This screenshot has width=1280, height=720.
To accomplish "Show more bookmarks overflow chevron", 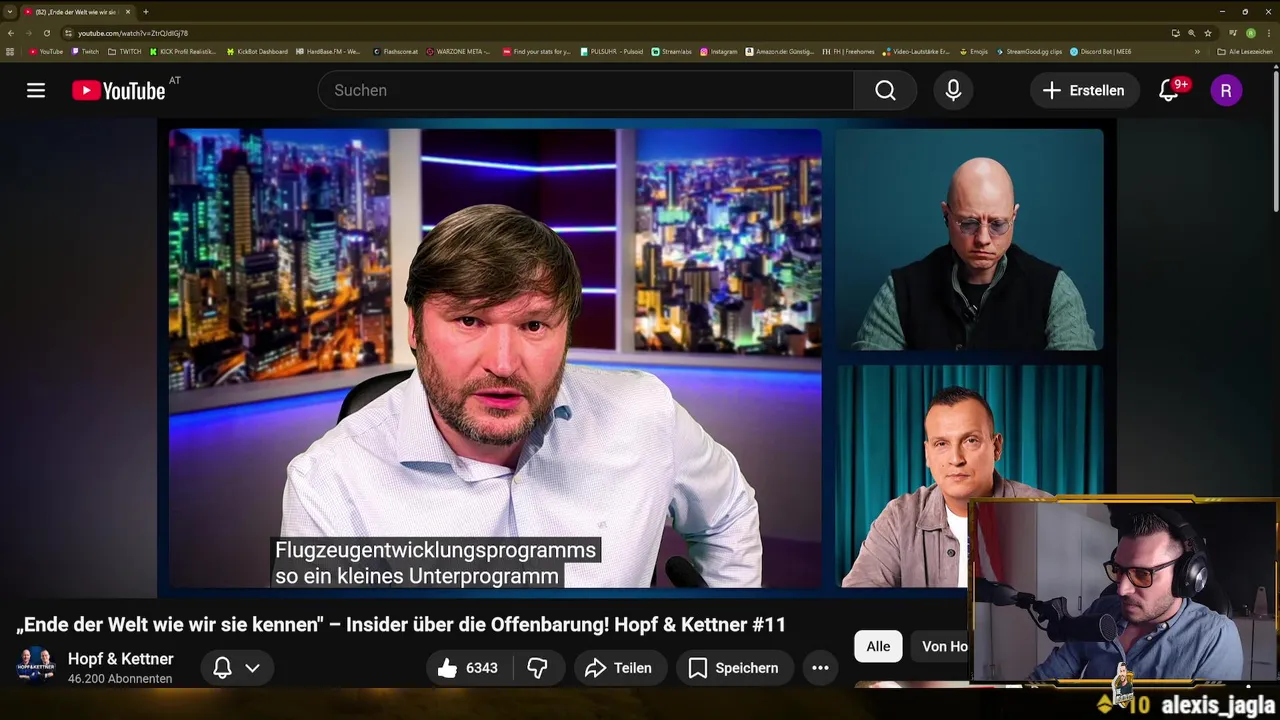I will click(1197, 51).
